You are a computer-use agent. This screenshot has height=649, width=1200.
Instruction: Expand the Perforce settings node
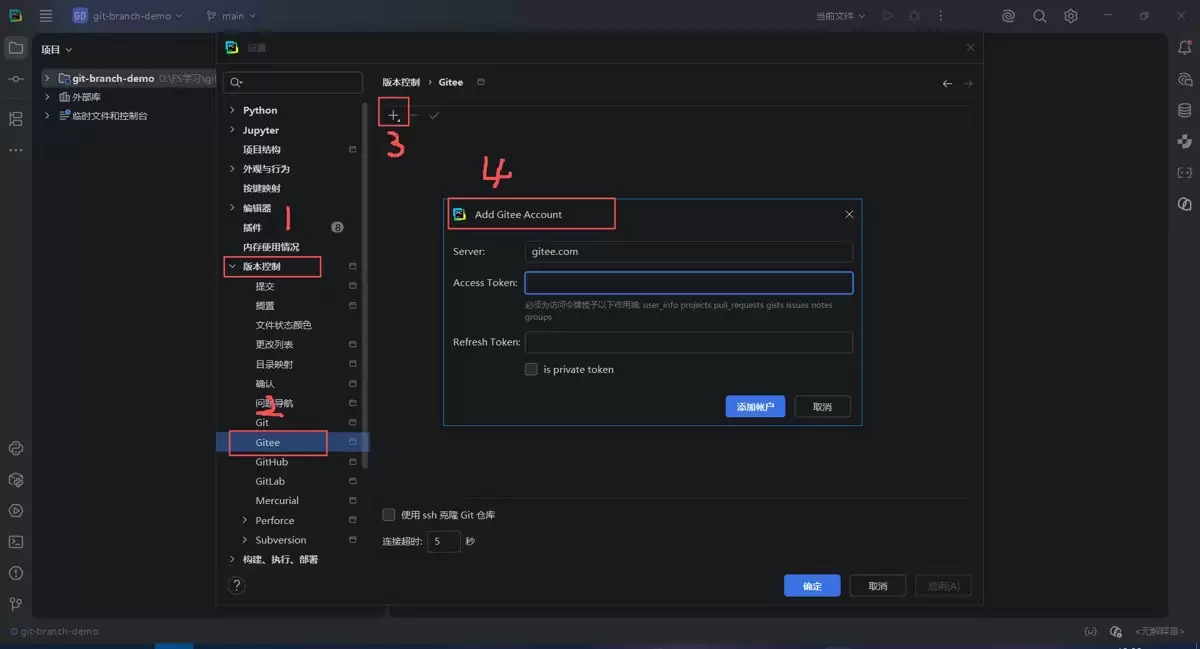point(245,520)
